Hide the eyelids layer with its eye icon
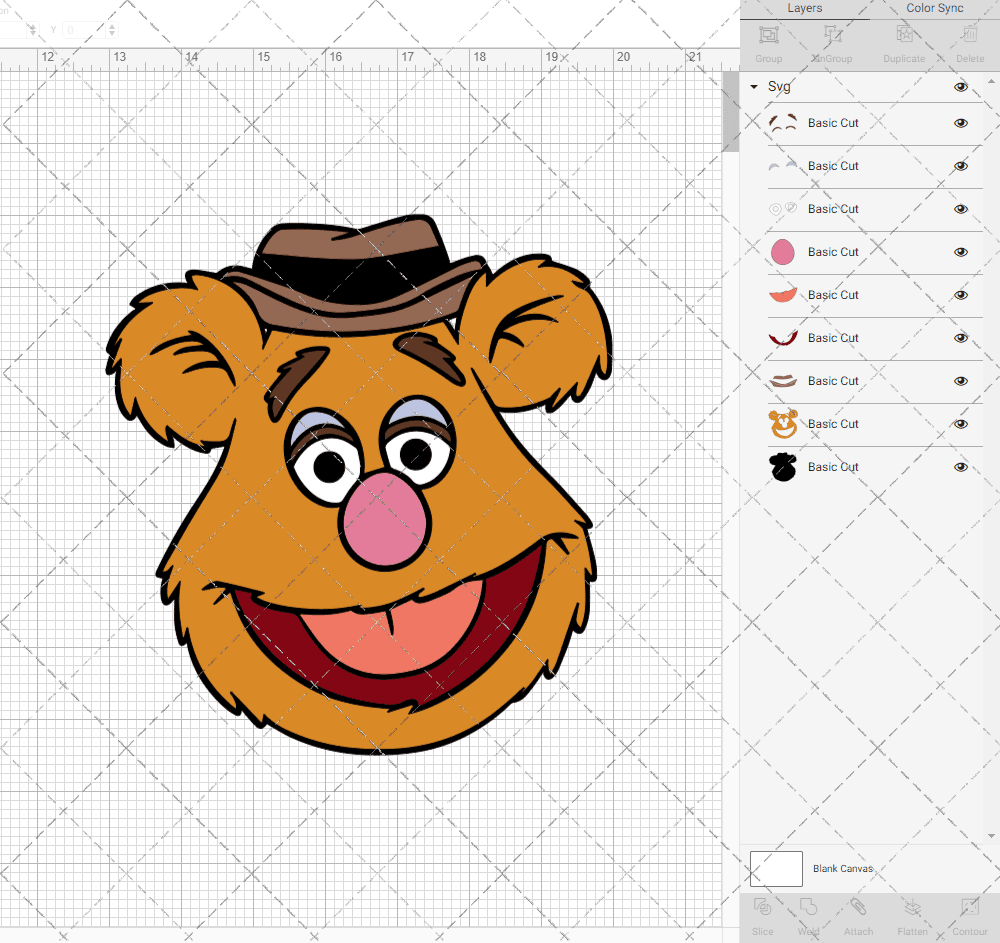 click(x=960, y=166)
